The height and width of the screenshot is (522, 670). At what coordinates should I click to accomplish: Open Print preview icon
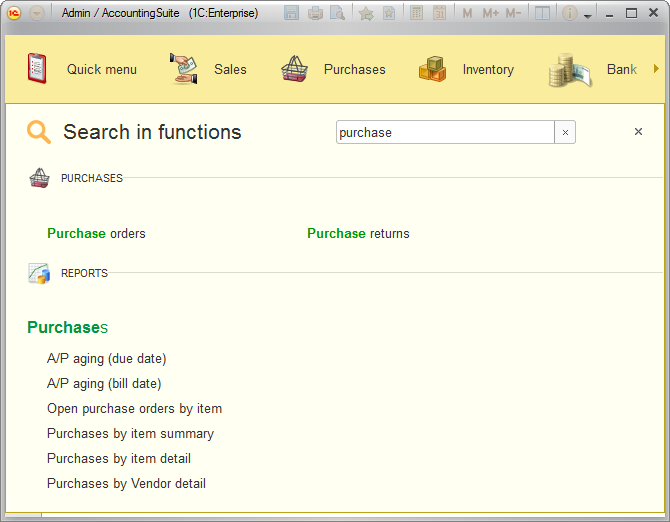coord(338,13)
